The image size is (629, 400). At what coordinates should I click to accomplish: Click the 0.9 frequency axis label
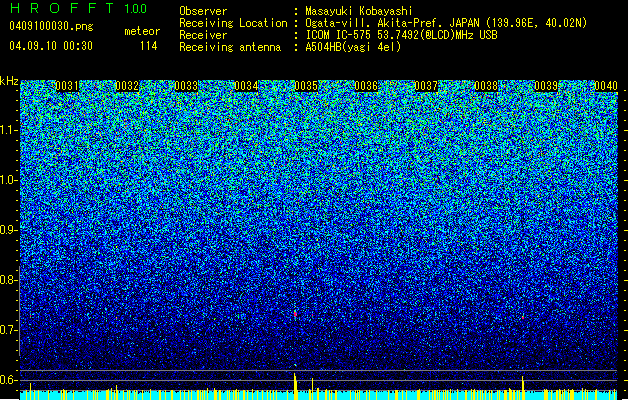(x=8, y=230)
